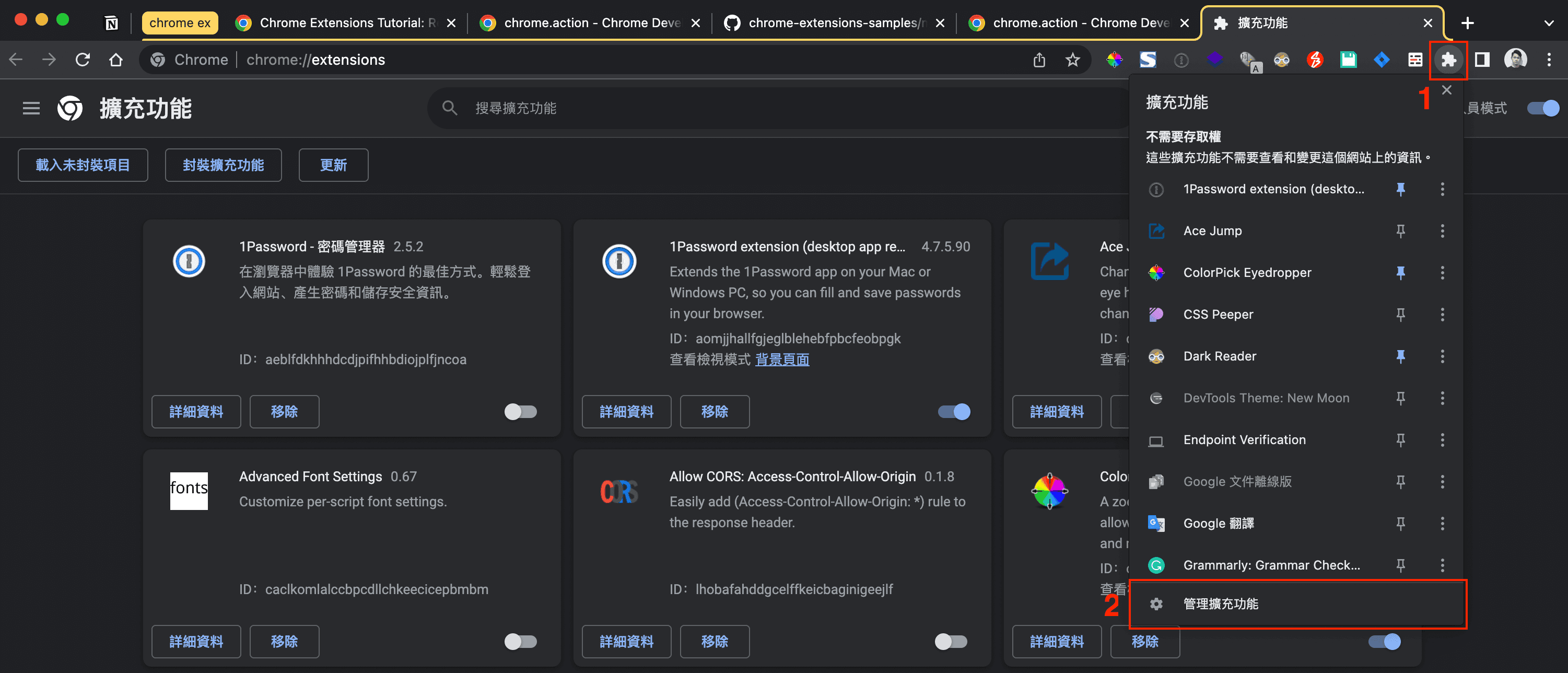The image size is (1568, 673).
Task: Unpin the Dark Reader extension
Action: point(1400,356)
